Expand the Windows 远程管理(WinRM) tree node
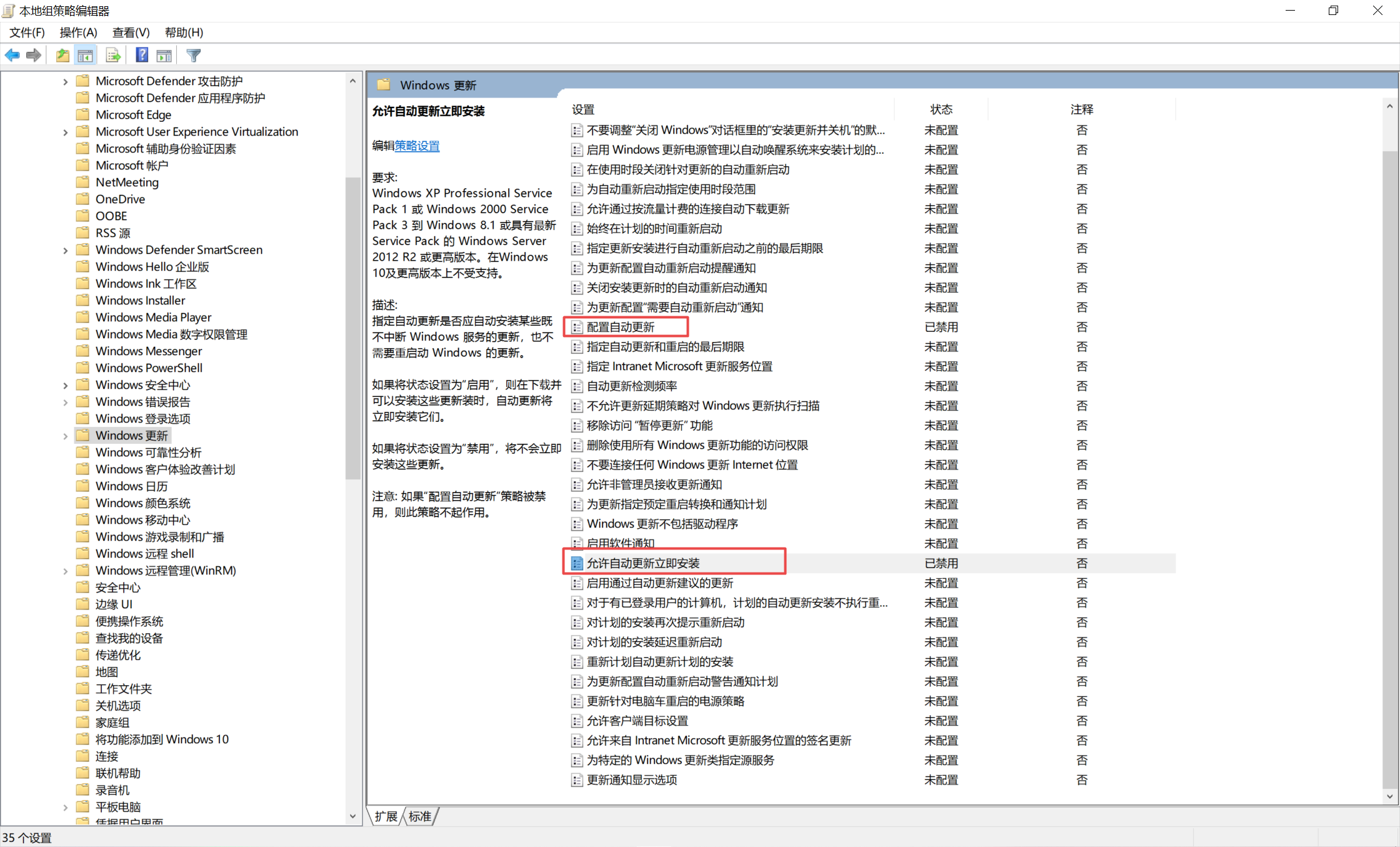1400x847 pixels. [66, 571]
